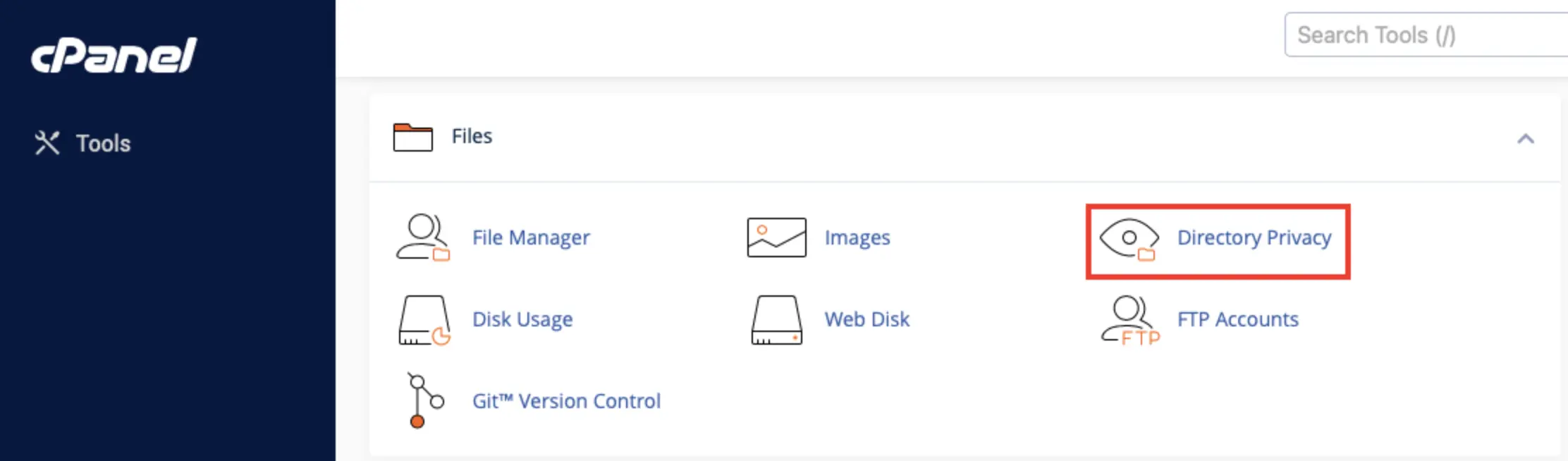Open the Disk Usage link
The image size is (1568, 461).
(522, 319)
